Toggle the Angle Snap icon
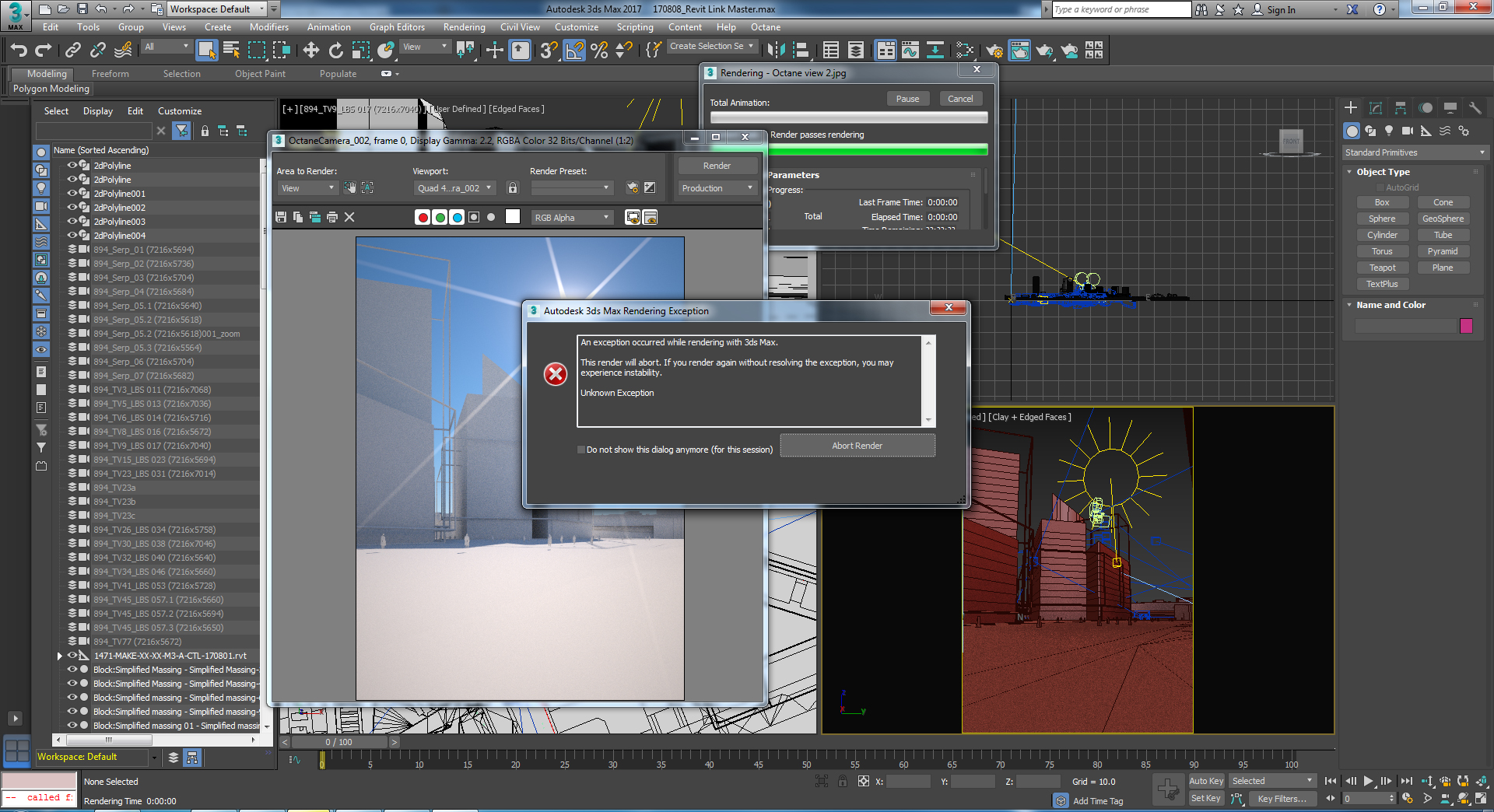The image size is (1494, 812). tap(574, 51)
